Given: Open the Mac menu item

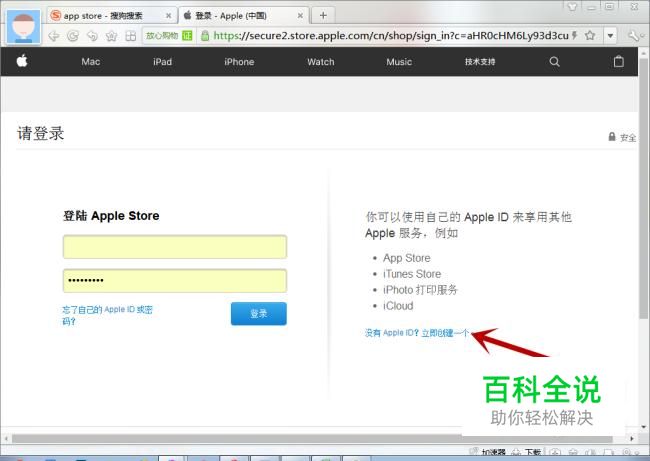Looking at the screenshot, I should coord(90,62).
